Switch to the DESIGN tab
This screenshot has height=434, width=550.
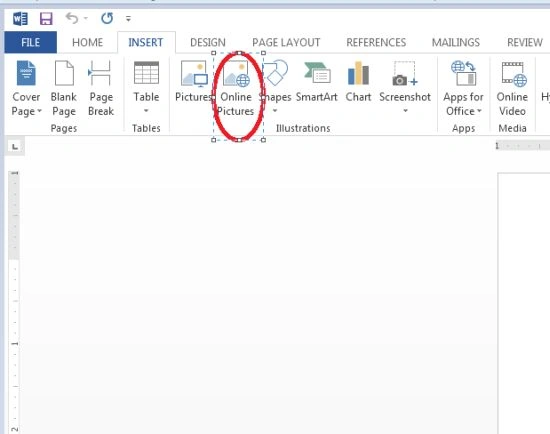click(x=208, y=42)
